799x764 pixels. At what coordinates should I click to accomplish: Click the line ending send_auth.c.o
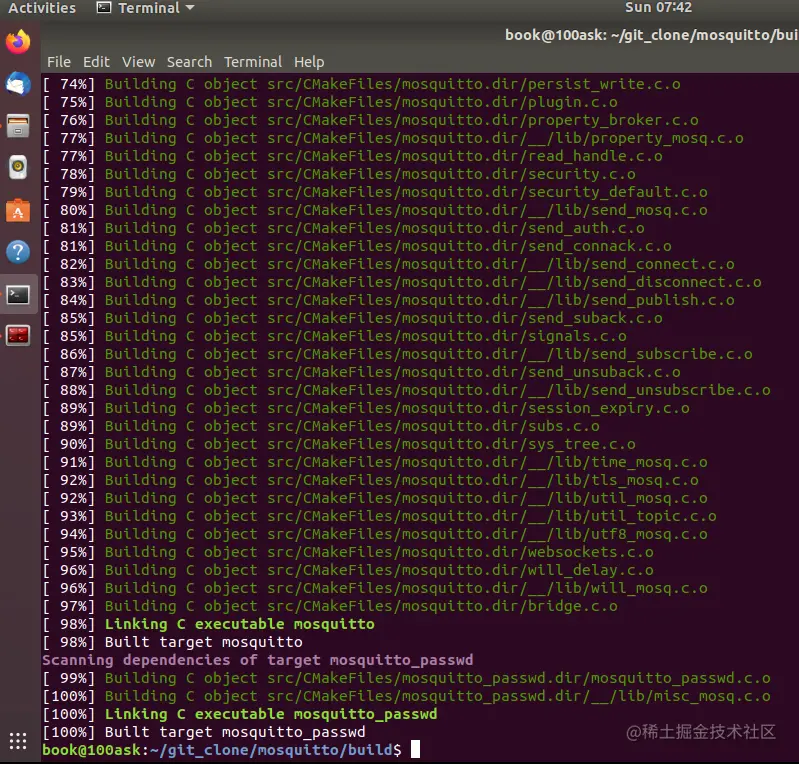coord(343,228)
